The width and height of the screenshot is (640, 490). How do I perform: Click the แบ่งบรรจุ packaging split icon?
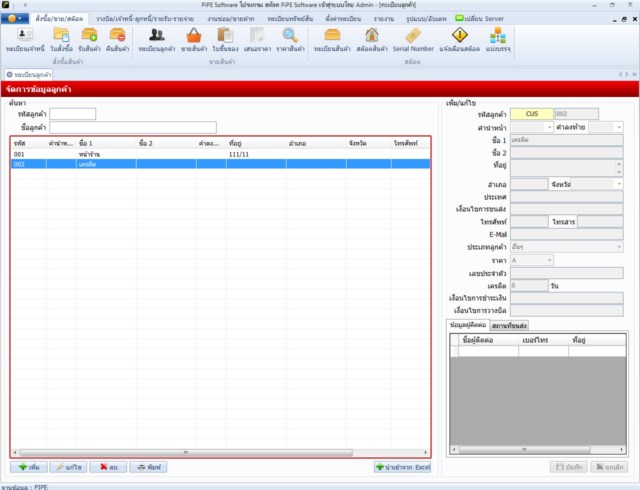[x=498, y=40]
